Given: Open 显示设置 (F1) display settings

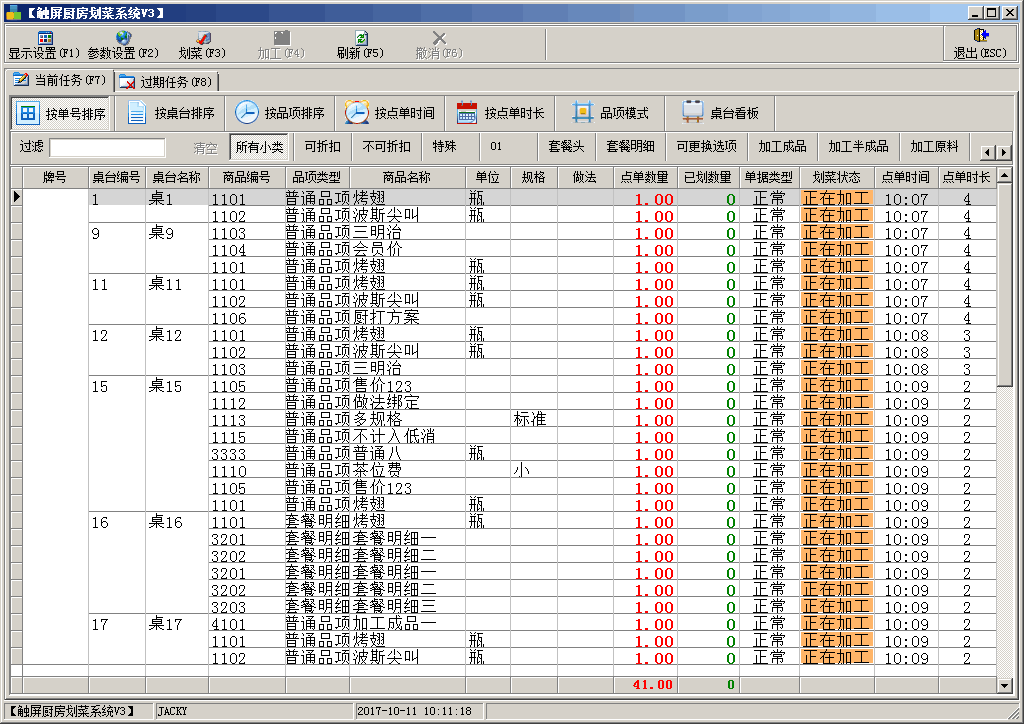Looking at the screenshot, I should [44, 38].
